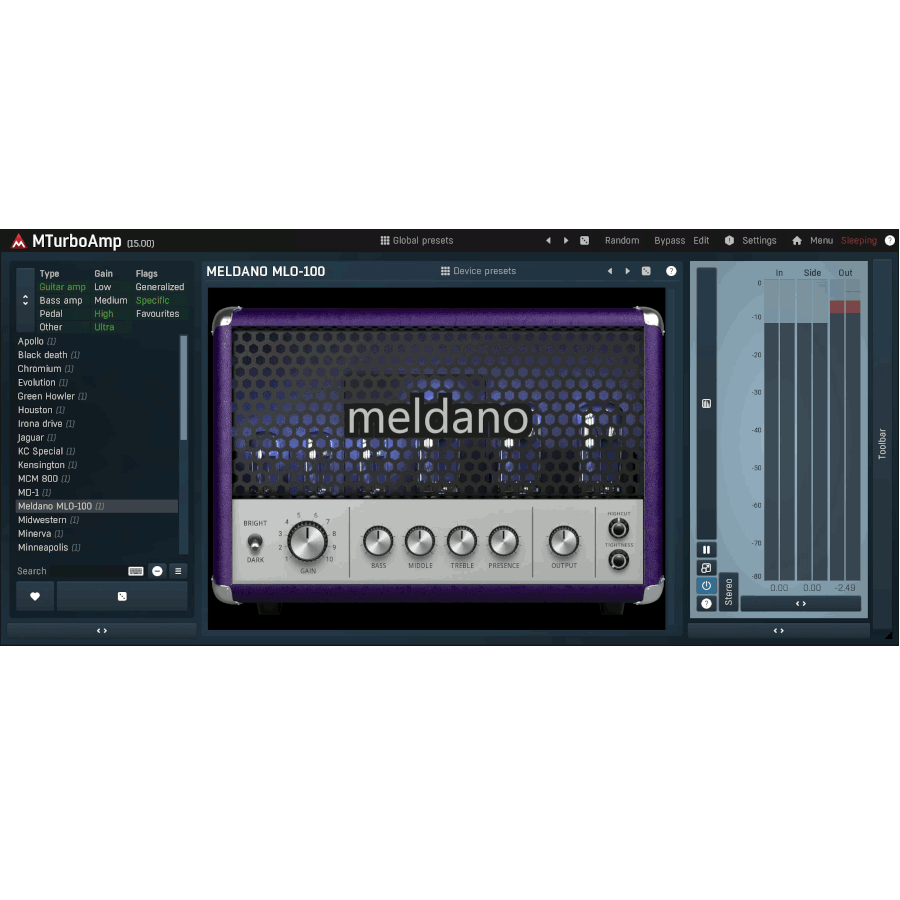
Task: Open the Global presets grid icon
Action: coord(385,240)
